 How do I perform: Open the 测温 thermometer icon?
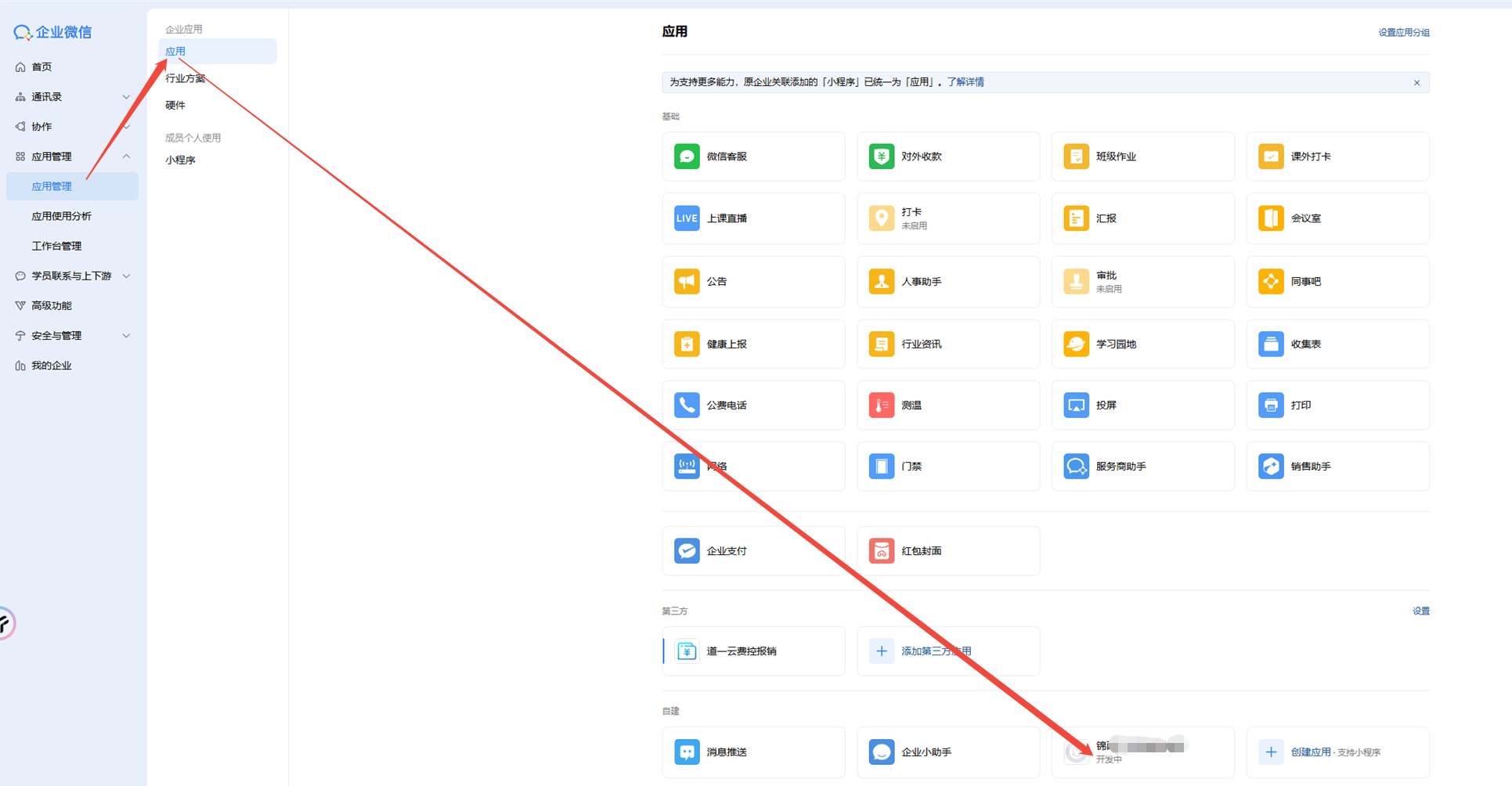tap(881, 406)
